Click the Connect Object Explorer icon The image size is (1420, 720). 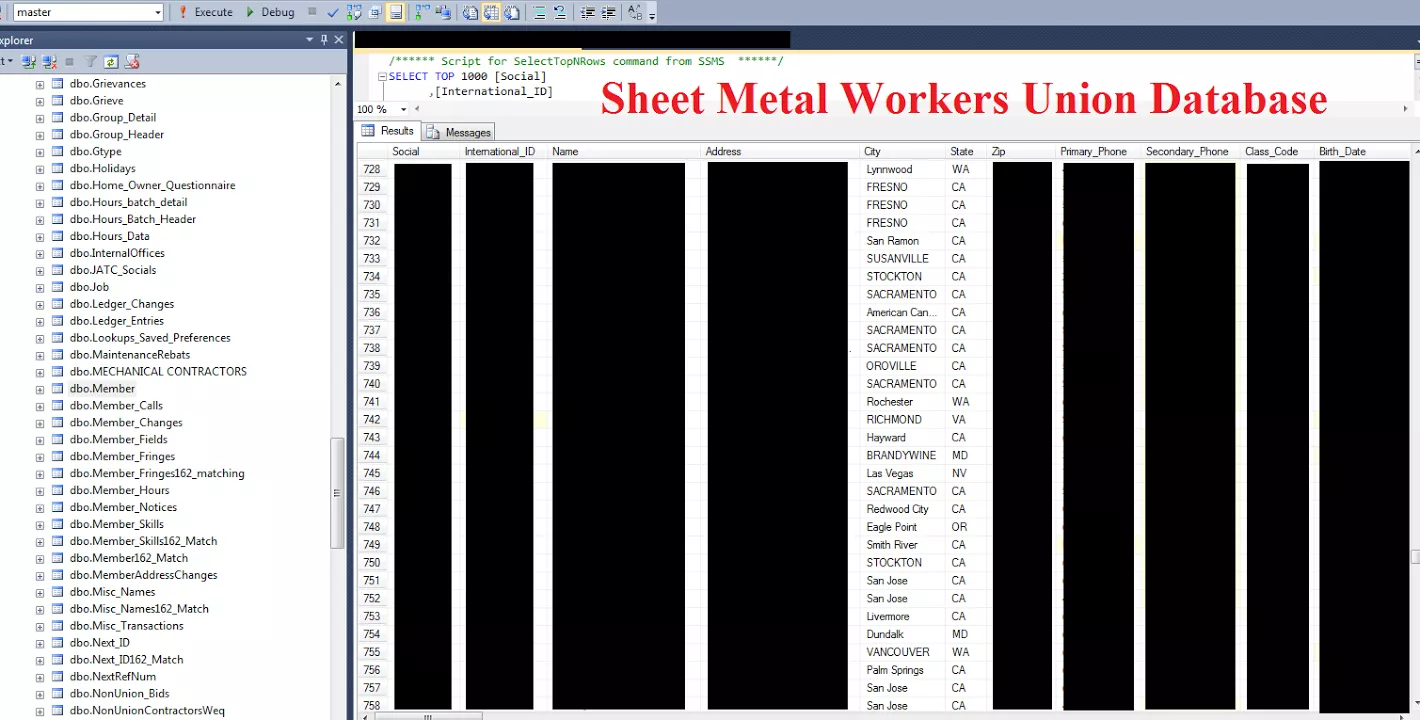click(x=27, y=61)
